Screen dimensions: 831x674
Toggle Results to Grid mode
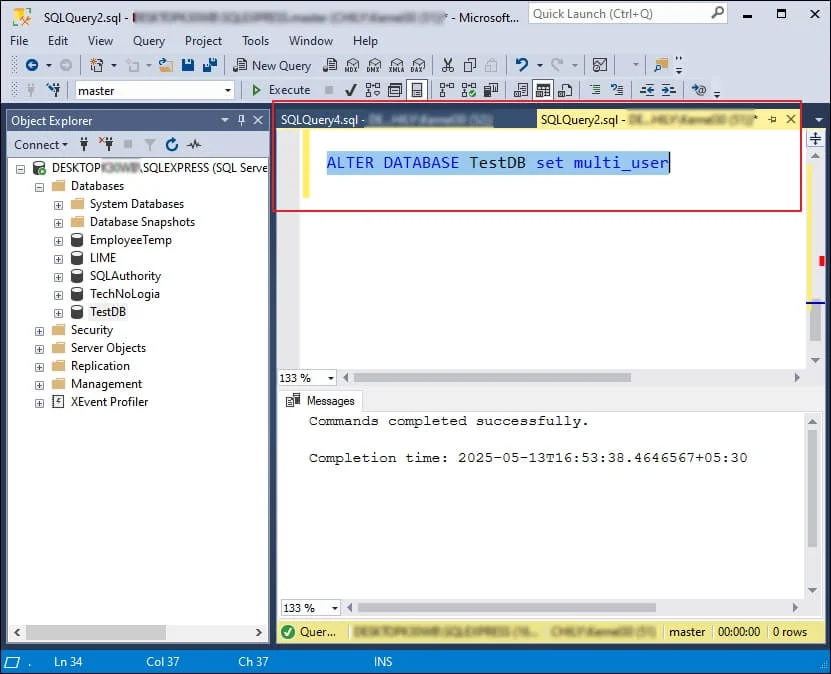point(543,90)
